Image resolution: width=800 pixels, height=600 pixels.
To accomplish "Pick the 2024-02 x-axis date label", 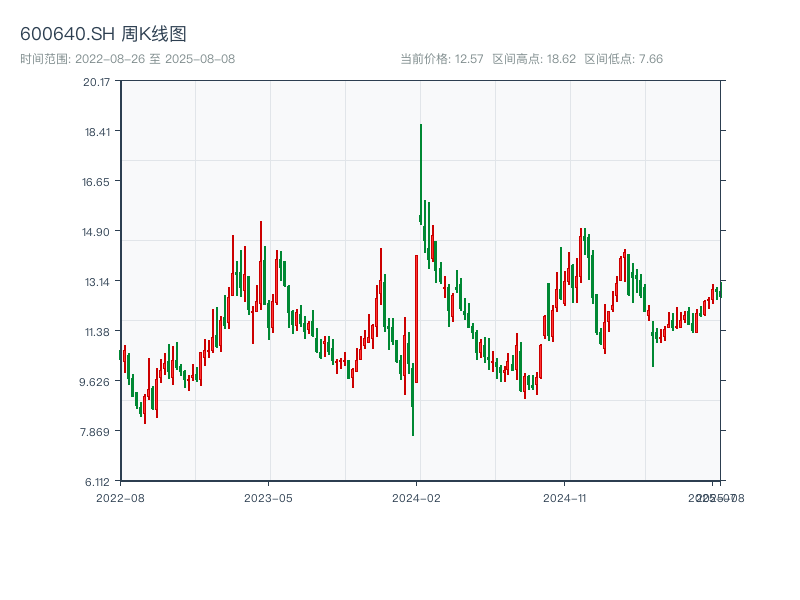I will click(x=417, y=497).
